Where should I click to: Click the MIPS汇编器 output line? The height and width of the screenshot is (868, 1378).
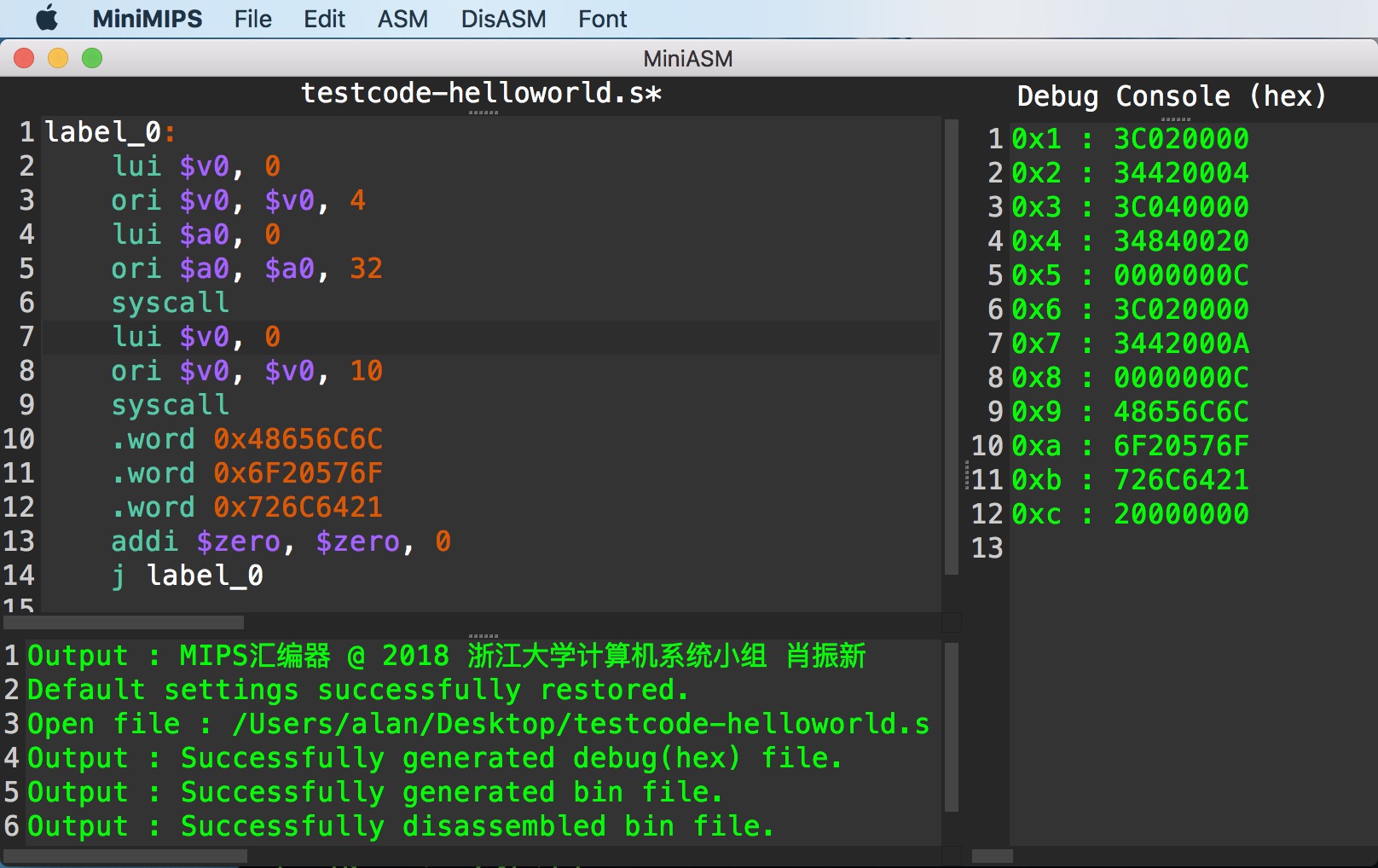coord(447,656)
